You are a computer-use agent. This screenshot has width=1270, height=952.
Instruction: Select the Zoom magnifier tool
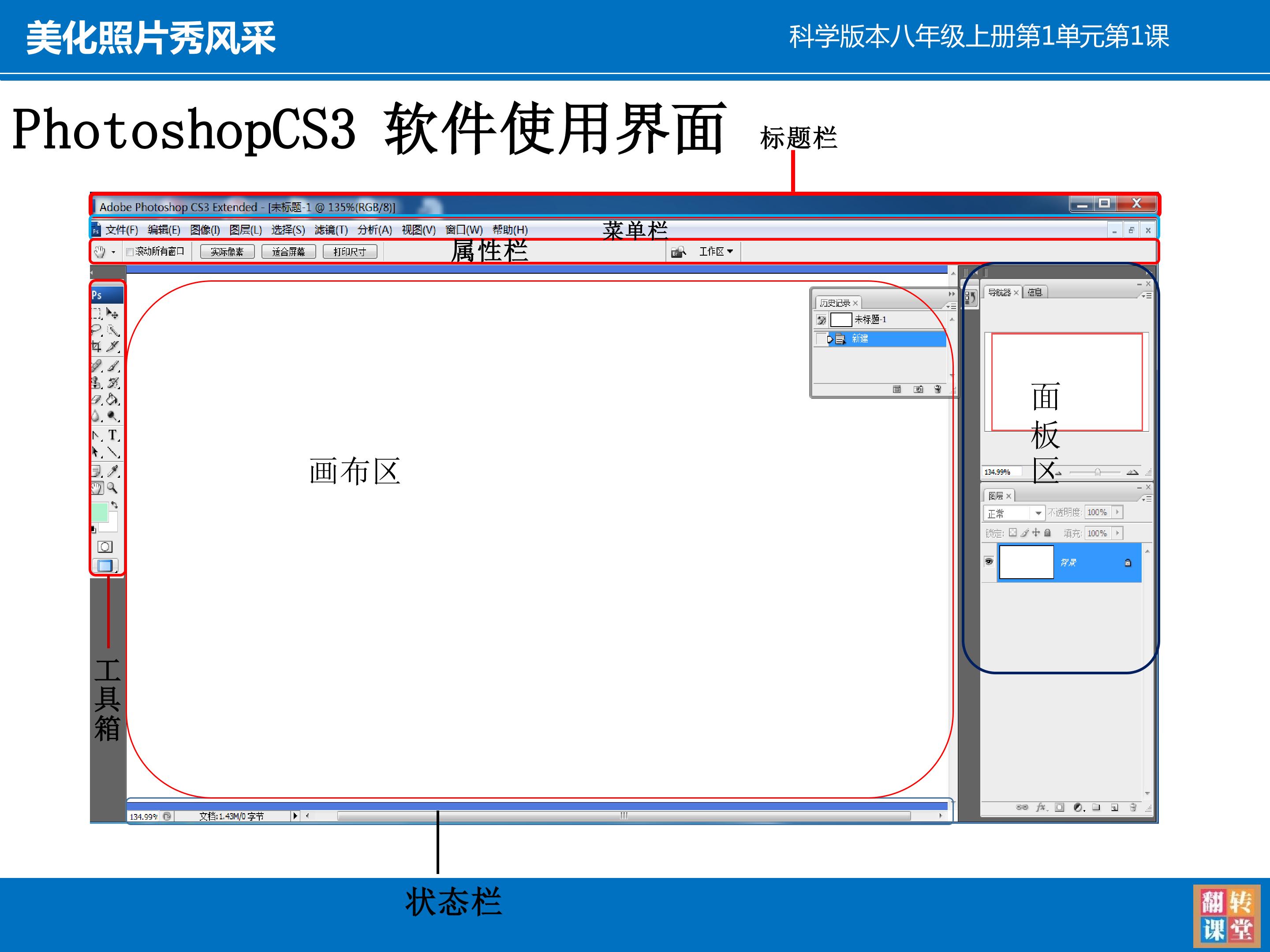(112, 488)
